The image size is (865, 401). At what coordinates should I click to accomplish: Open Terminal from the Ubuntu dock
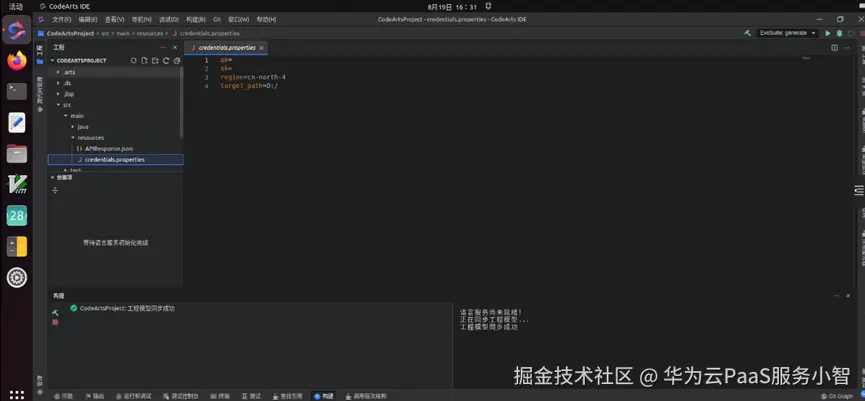pos(17,92)
